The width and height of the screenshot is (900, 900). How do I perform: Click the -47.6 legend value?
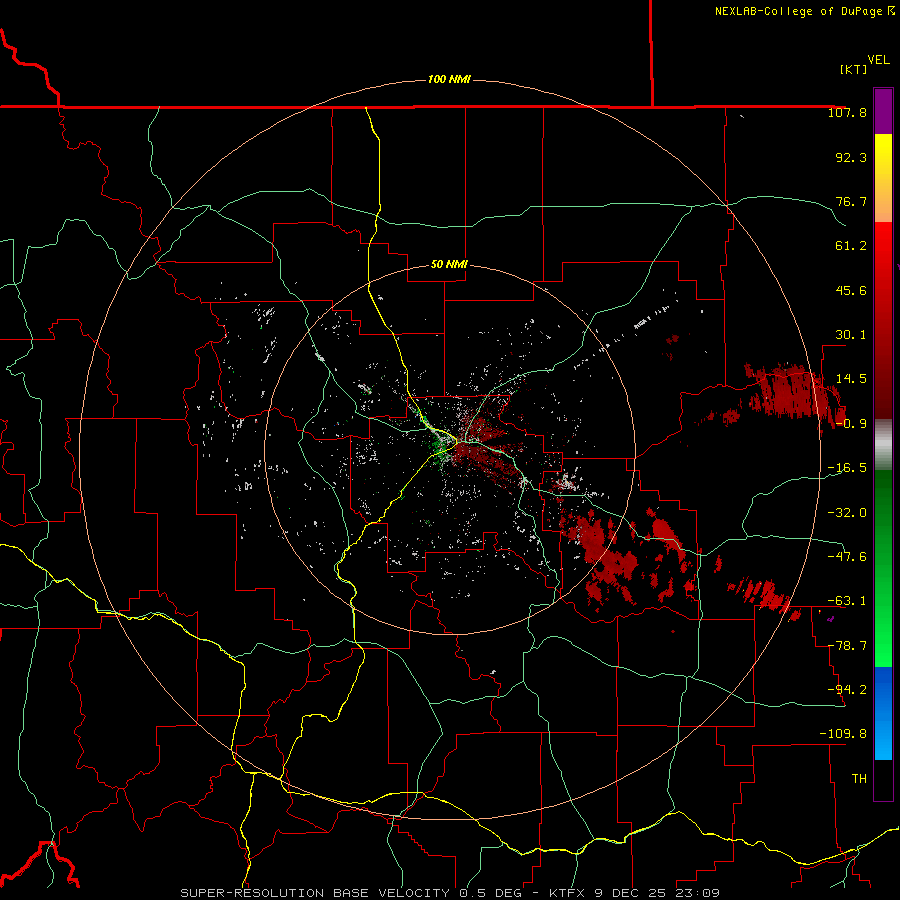tap(847, 557)
